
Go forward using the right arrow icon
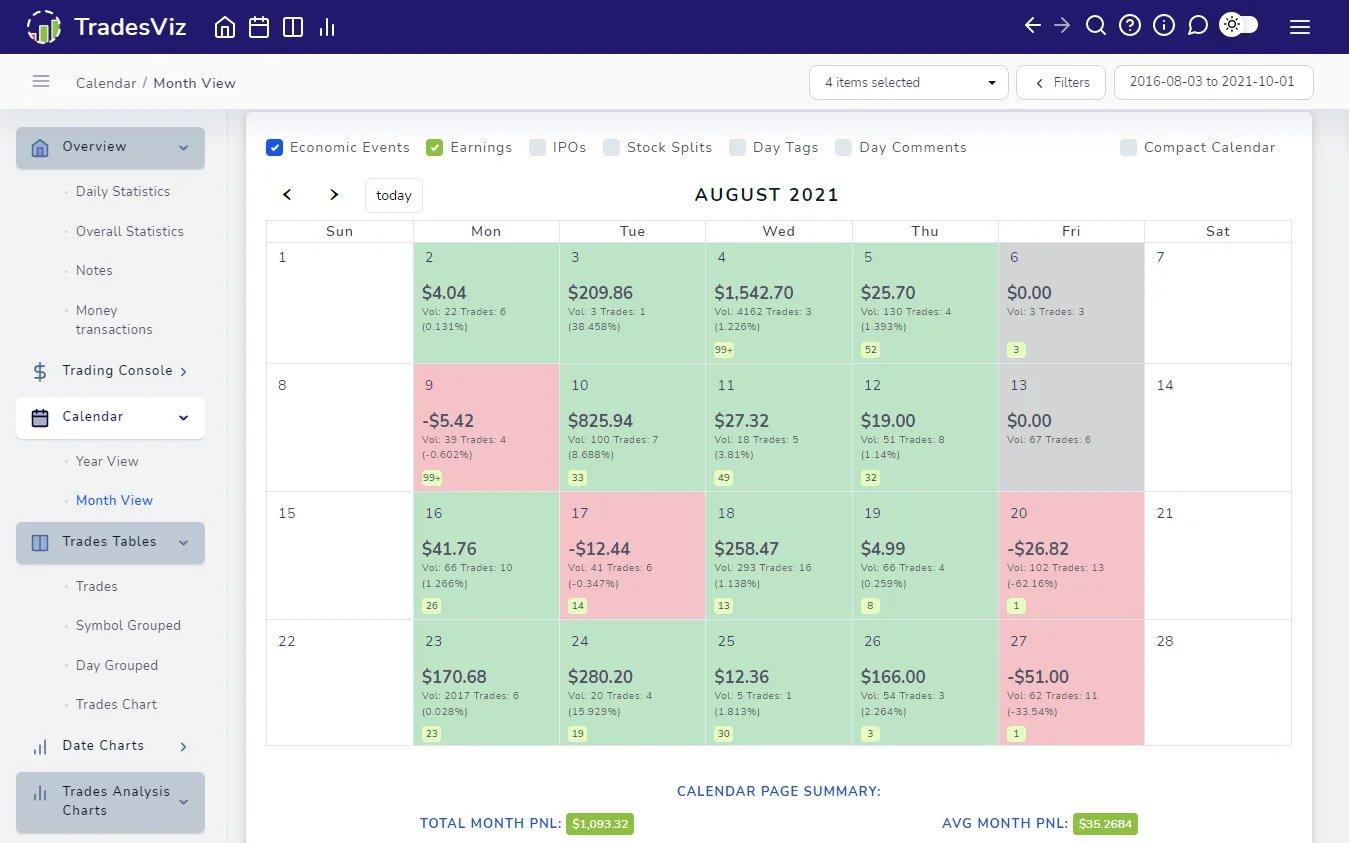coord(1062,26)
